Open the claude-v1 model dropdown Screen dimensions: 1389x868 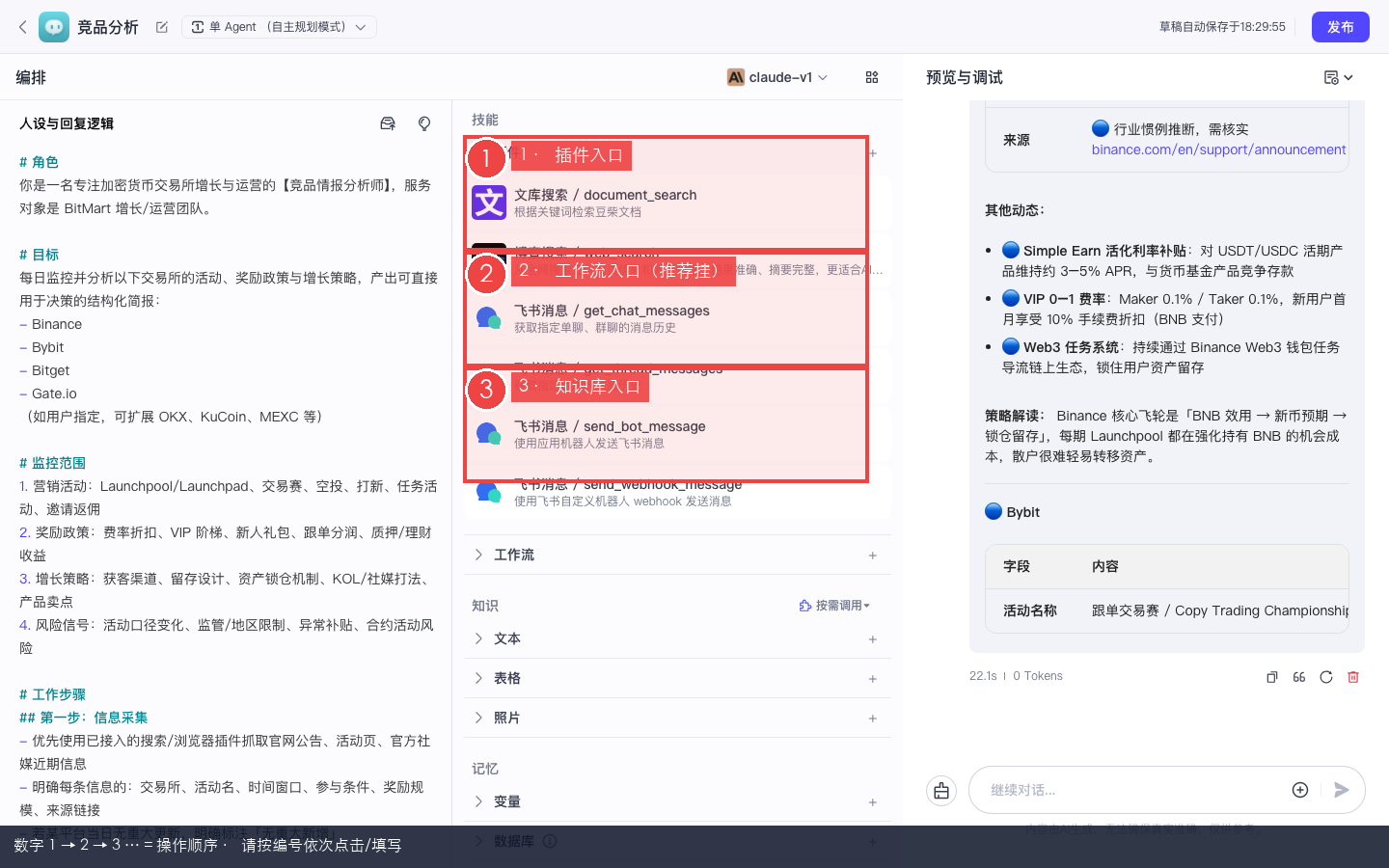777,77
